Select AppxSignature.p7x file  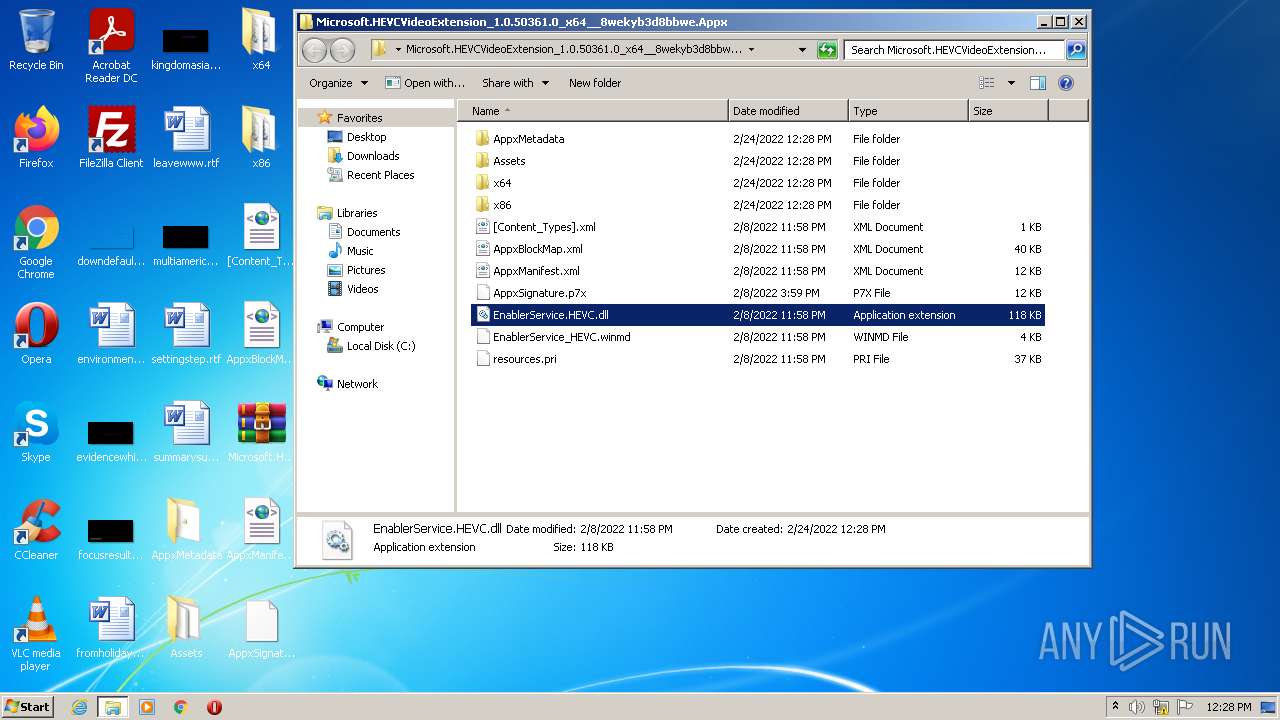coord(758,293)
